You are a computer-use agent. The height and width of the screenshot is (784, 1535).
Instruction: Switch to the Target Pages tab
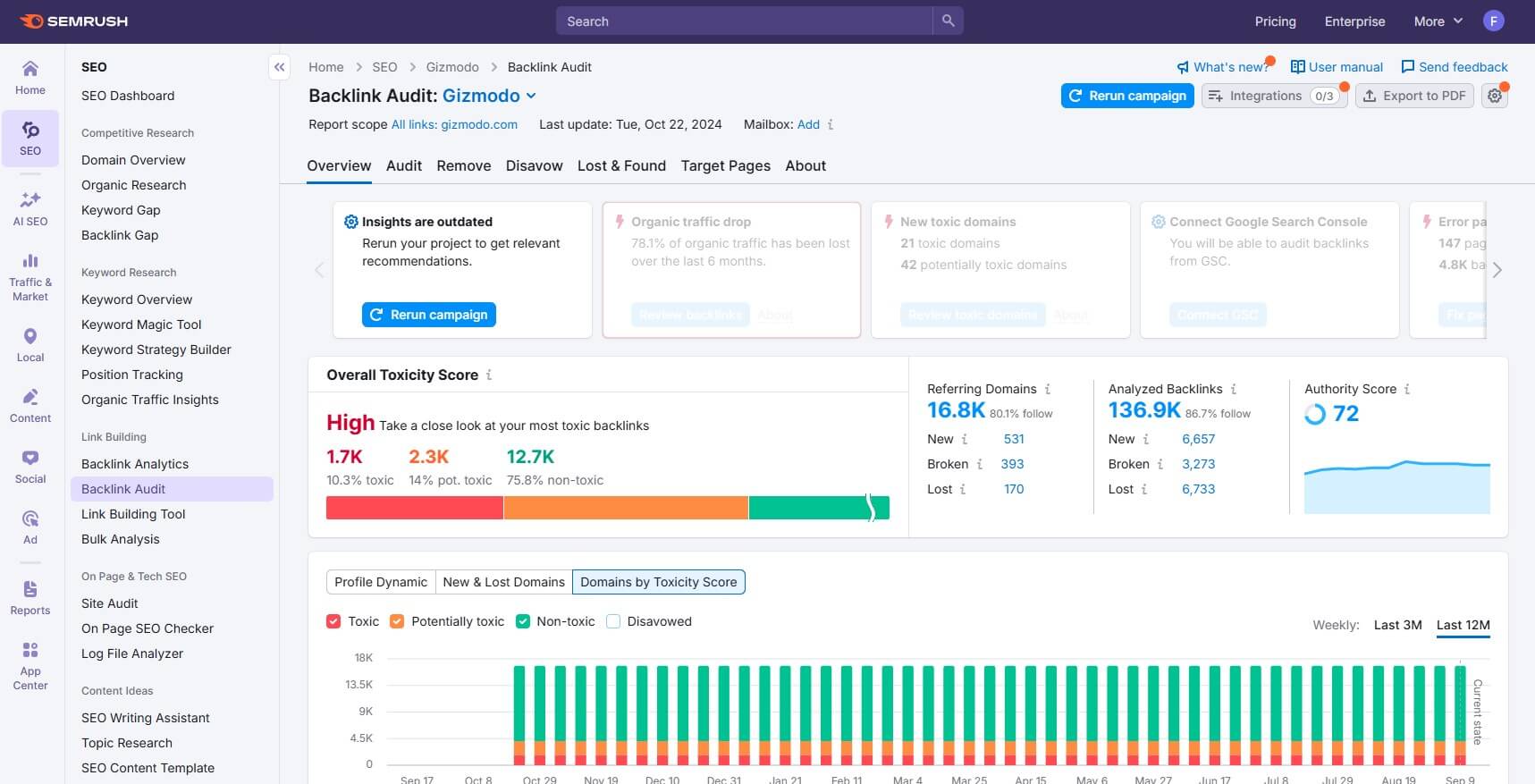click(x=726, y=165)
